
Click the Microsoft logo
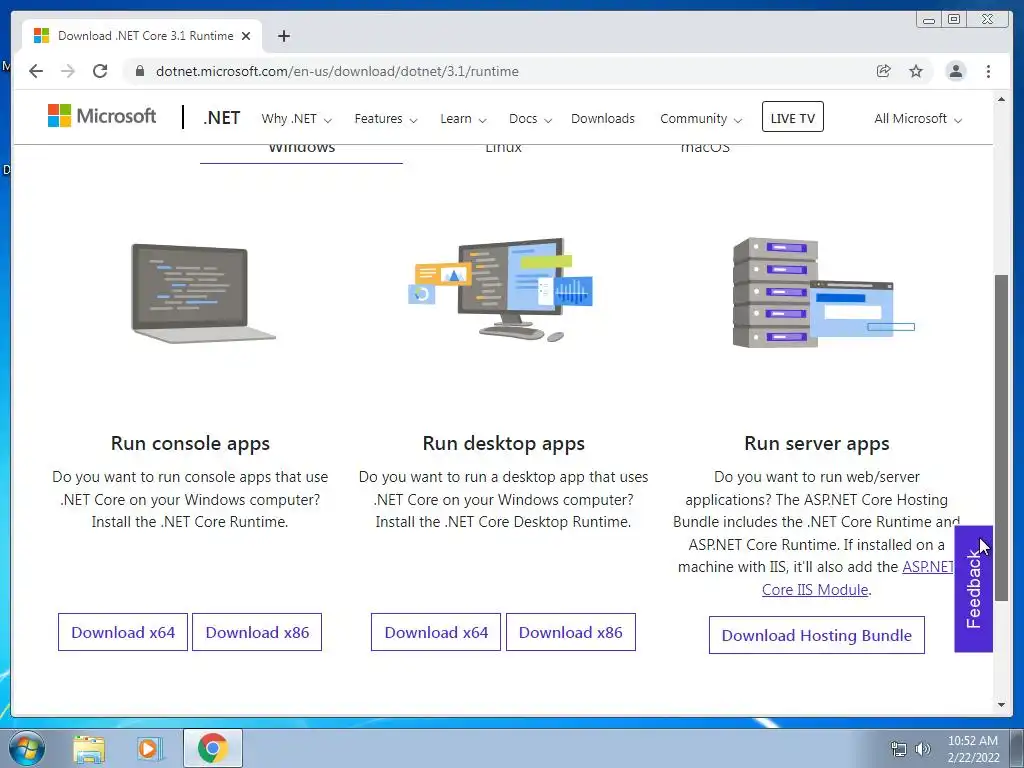point(102,116)
